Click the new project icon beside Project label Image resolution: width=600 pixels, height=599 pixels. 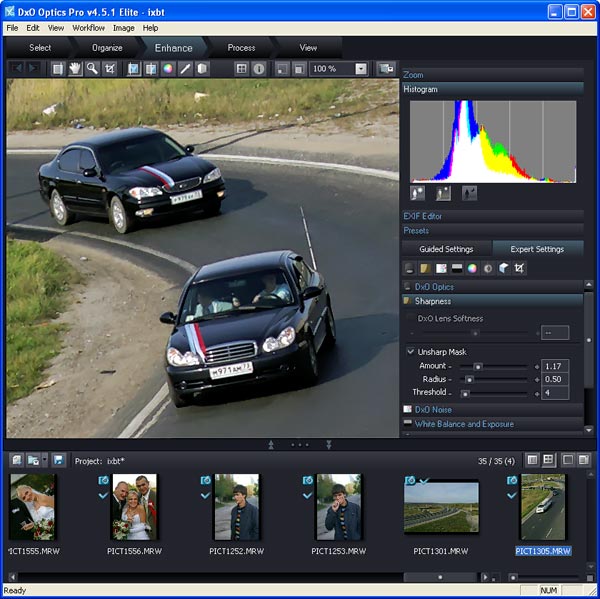point(16,460)
